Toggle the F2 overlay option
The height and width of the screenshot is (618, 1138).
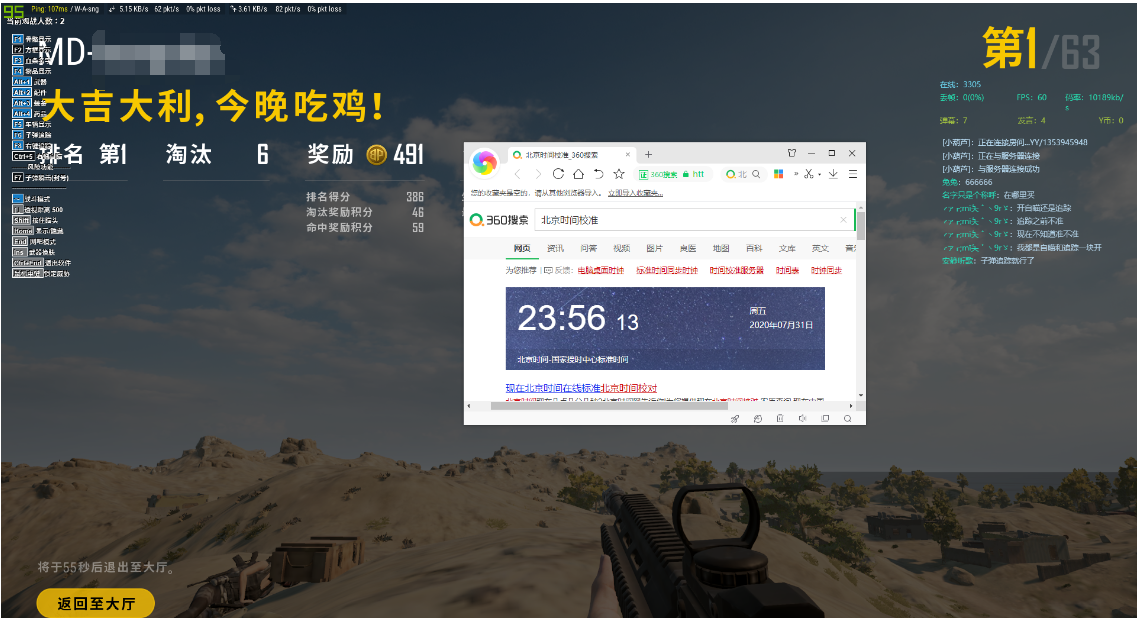17,50
